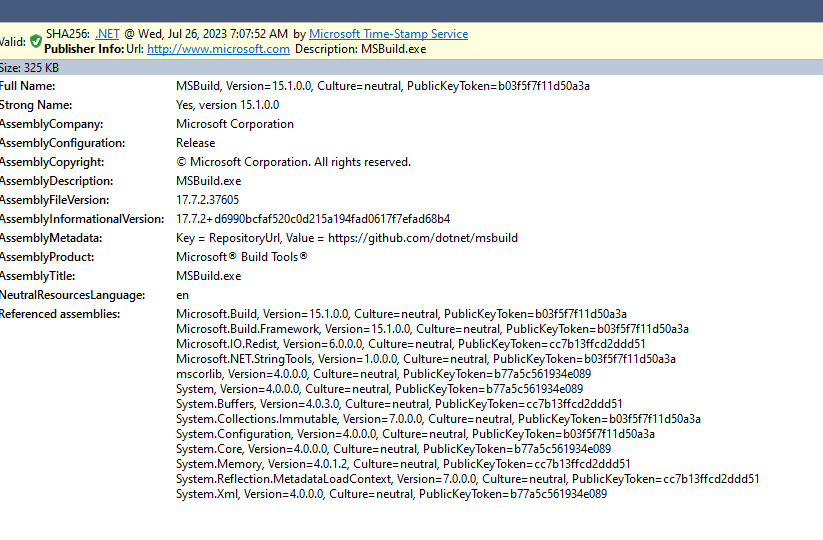
Task: Click the mscorlib reference line
Action: click(383, 374)
